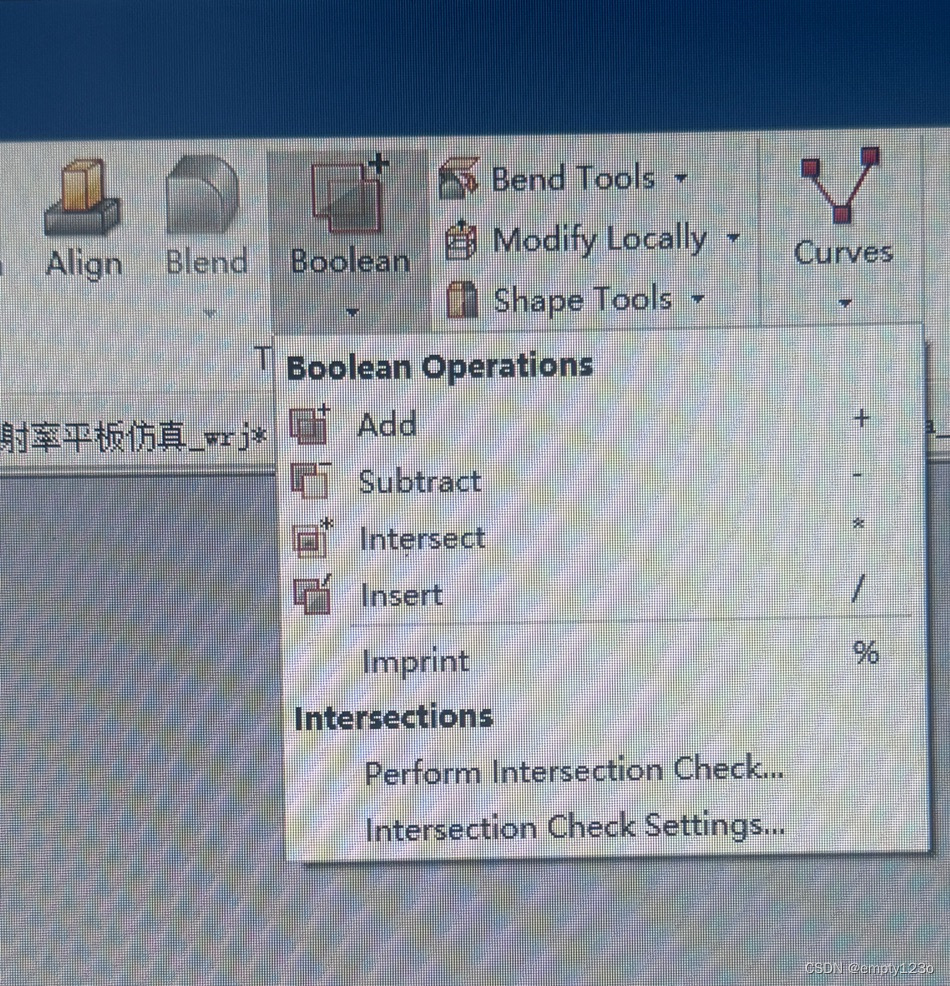Open Intersection Check Settings menu entry
Image resolution: width=950 pixels, height=986 pixels.
pos(575,828)
